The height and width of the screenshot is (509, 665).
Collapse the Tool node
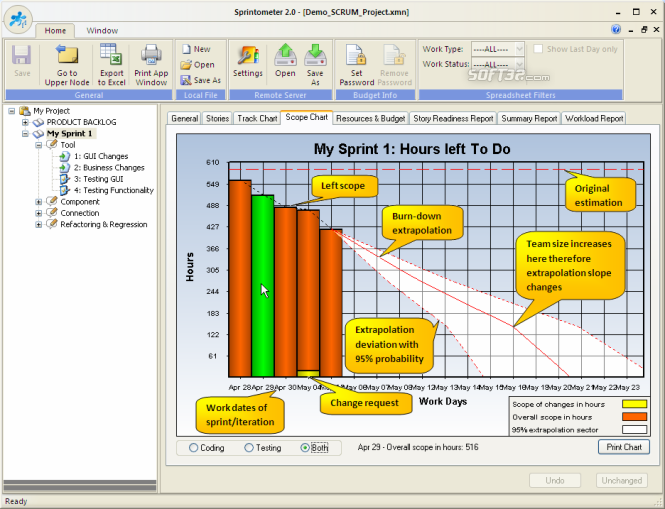39,145
